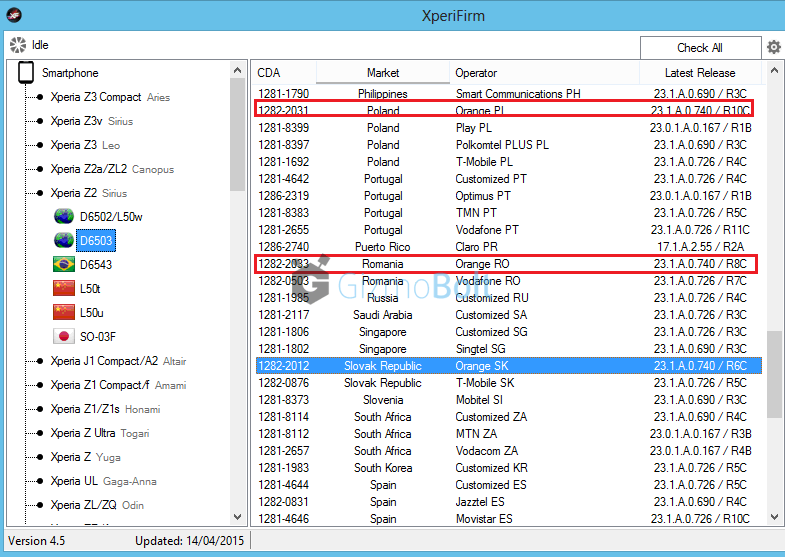Image resolution: width=785 pixels, height=557 pixels.
Task: Click the firmware list scrollbar thumb
Action: click(x=774, y=374)
